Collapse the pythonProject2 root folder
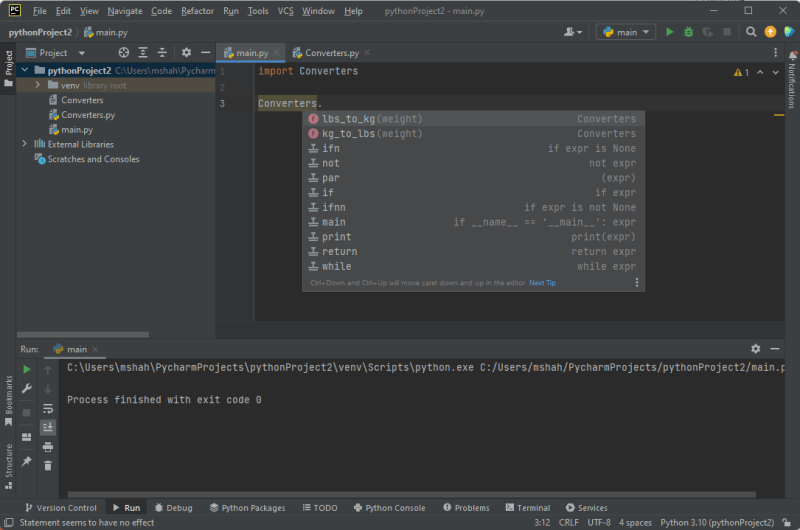800x530 pixels. pos(24,70)
